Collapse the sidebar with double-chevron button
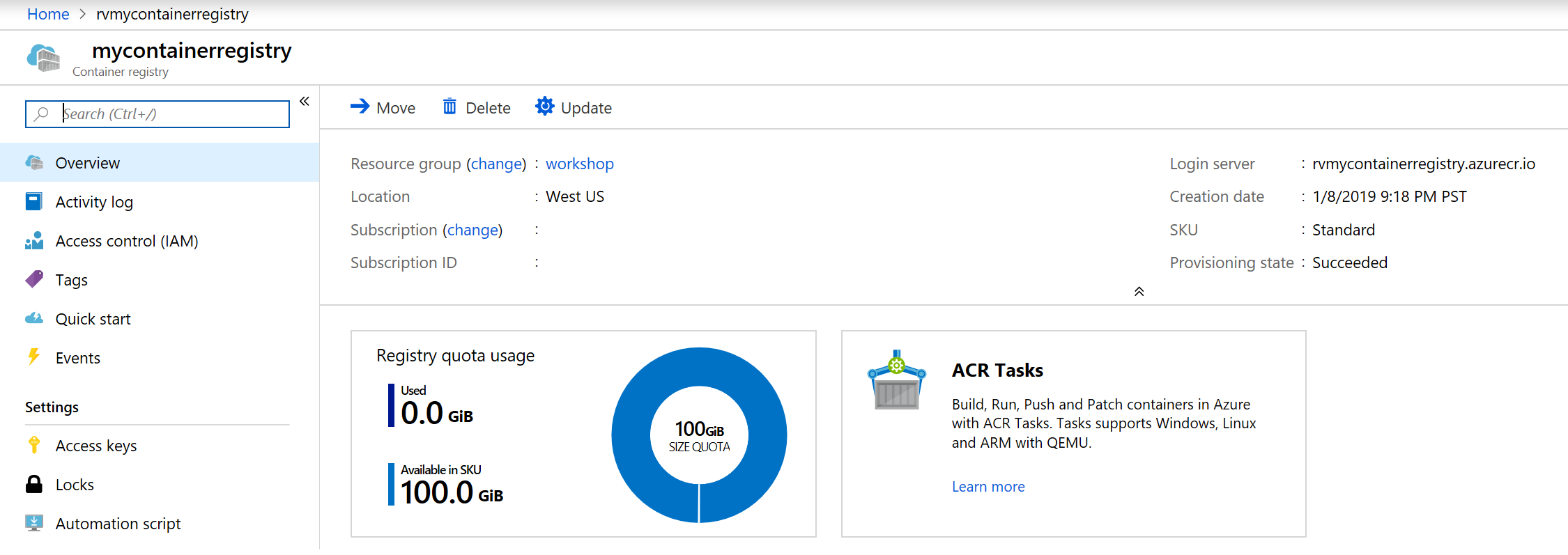This screenshot has height=555, width=1568. click(x=305, y=102)
